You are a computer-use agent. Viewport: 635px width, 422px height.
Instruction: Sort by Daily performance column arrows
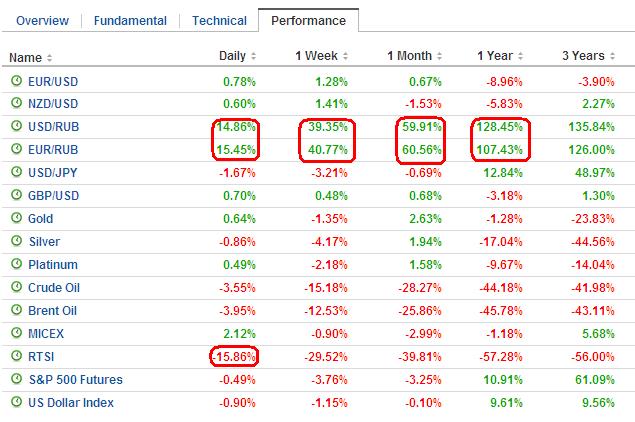coord(253,57)
